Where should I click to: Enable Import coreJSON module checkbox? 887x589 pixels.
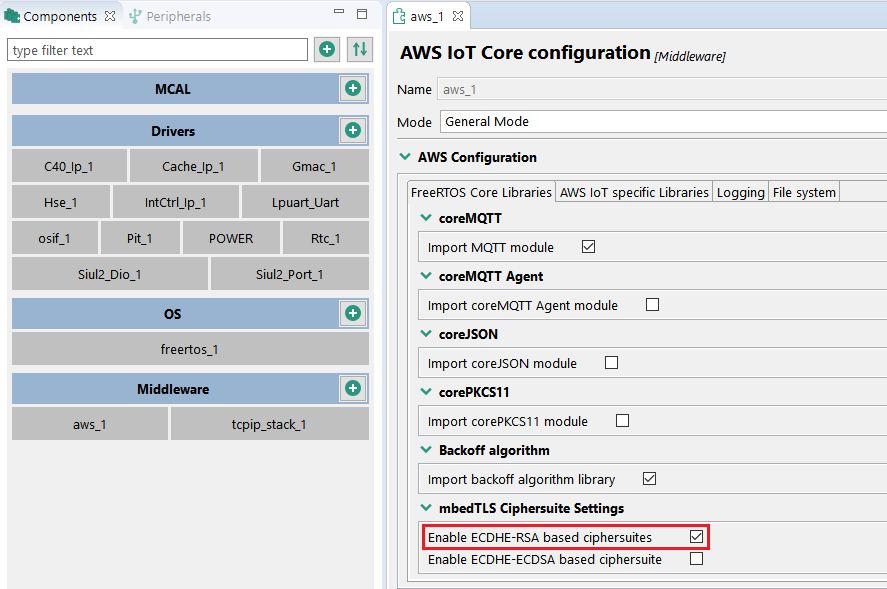click(611, 363)
